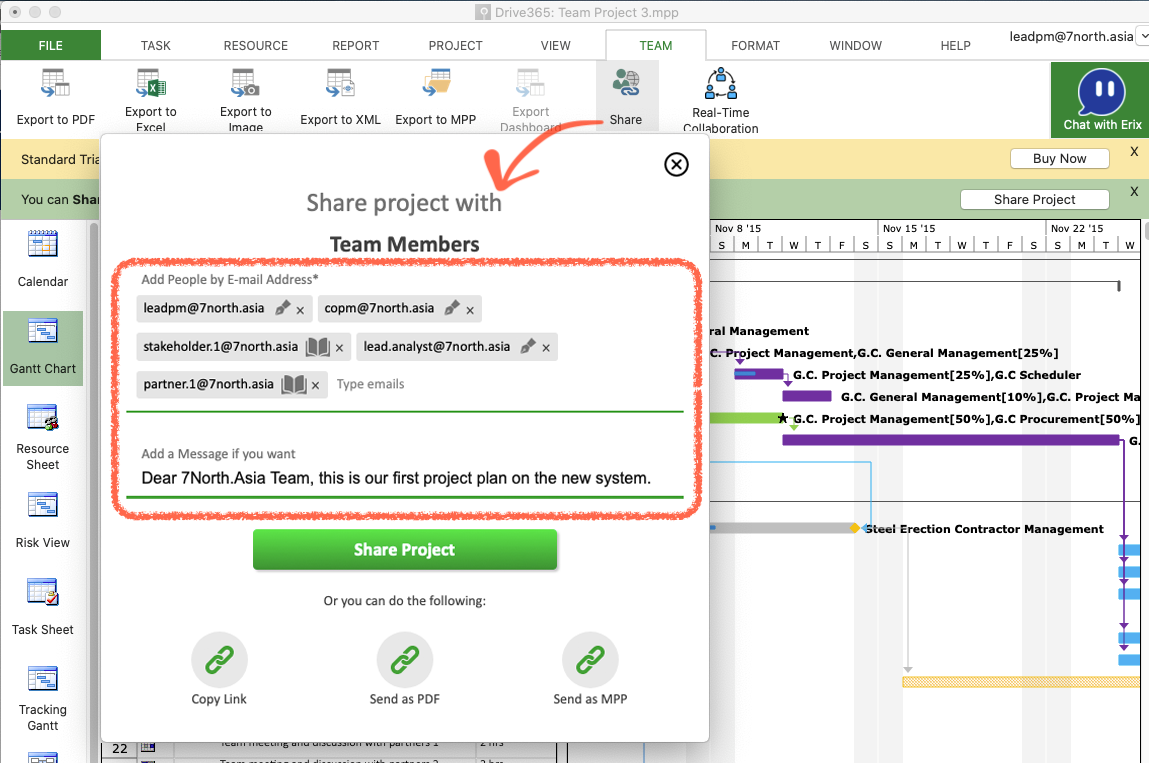Click 'Steel Erection Contractor Management' task label
1149x763 pixels.
(x=984, y=529)
